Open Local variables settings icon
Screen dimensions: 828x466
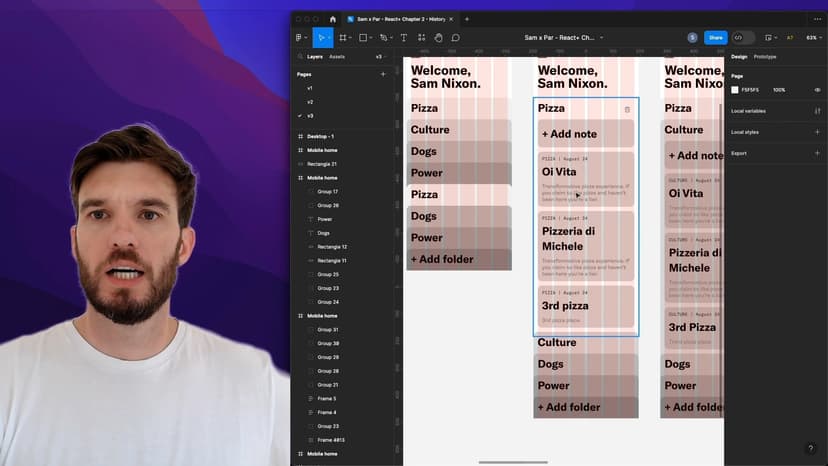(817, 111)
